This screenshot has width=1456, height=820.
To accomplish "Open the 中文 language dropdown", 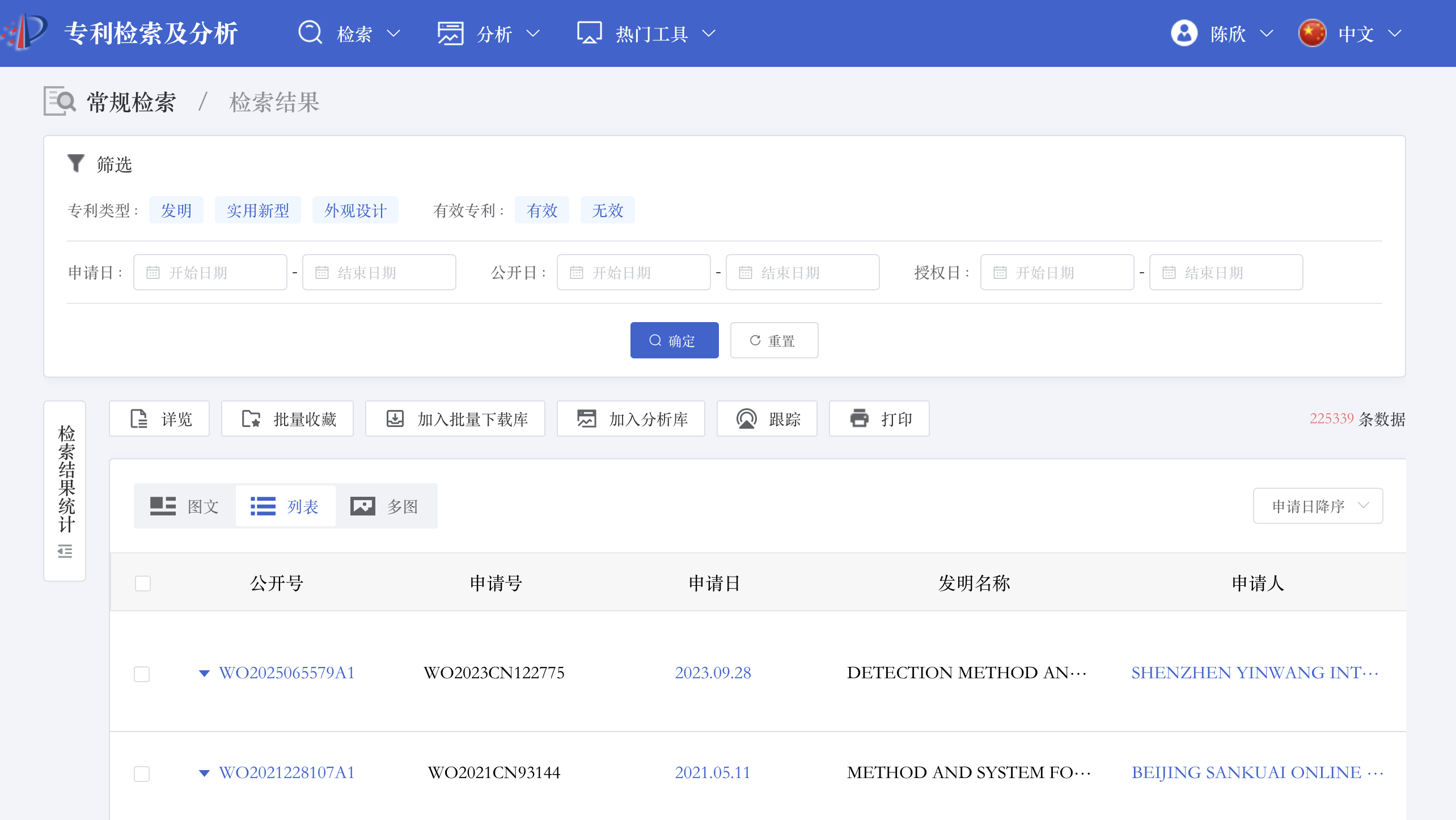I will (x=1395, y=33).
